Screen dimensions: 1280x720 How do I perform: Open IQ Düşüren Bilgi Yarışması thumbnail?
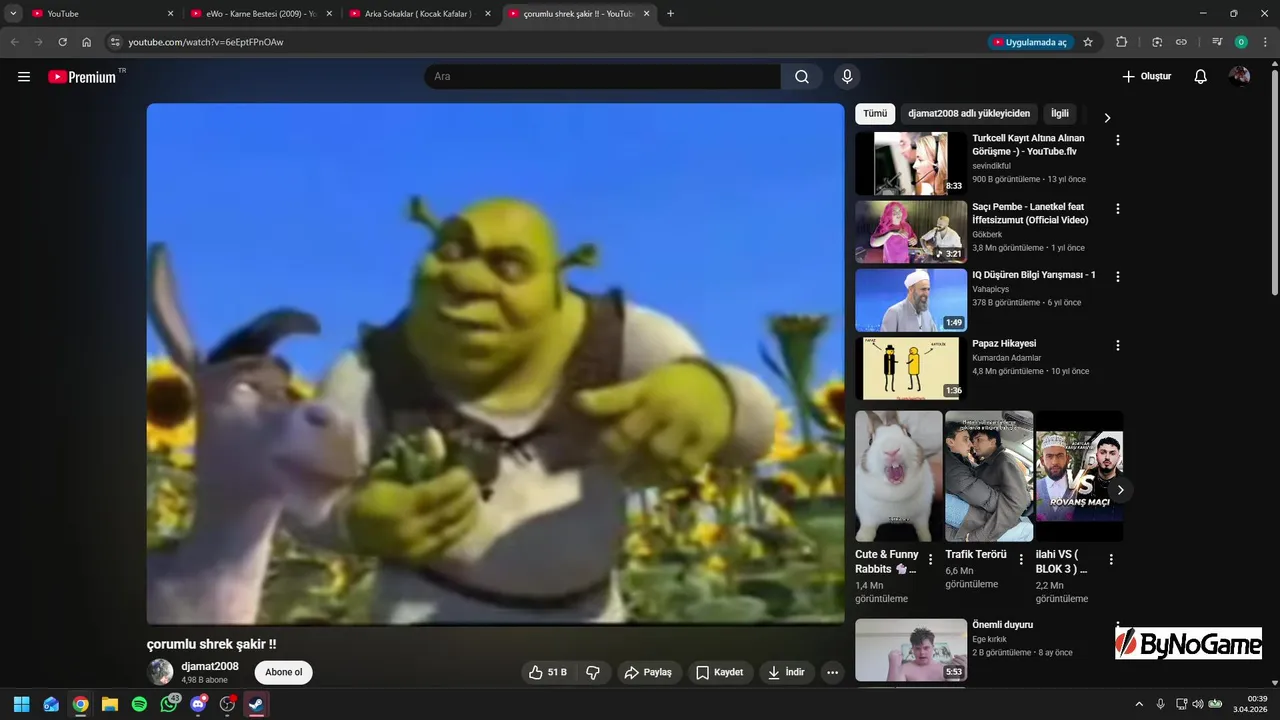(x=911, y=300)
